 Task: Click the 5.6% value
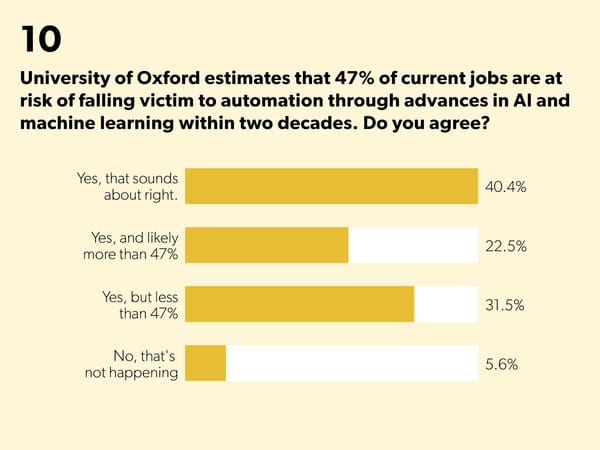pyautogui.click(x=501, y=364)
